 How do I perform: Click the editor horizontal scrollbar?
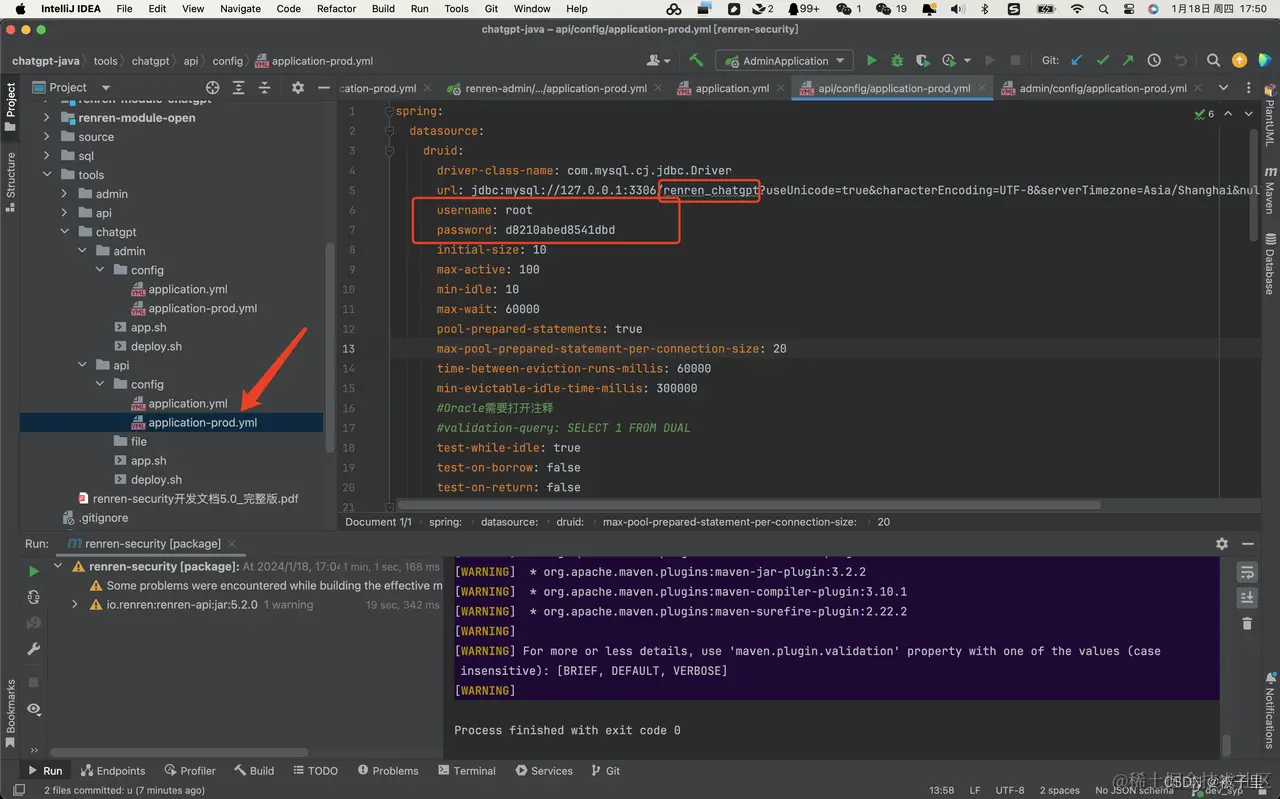[750, 505]
